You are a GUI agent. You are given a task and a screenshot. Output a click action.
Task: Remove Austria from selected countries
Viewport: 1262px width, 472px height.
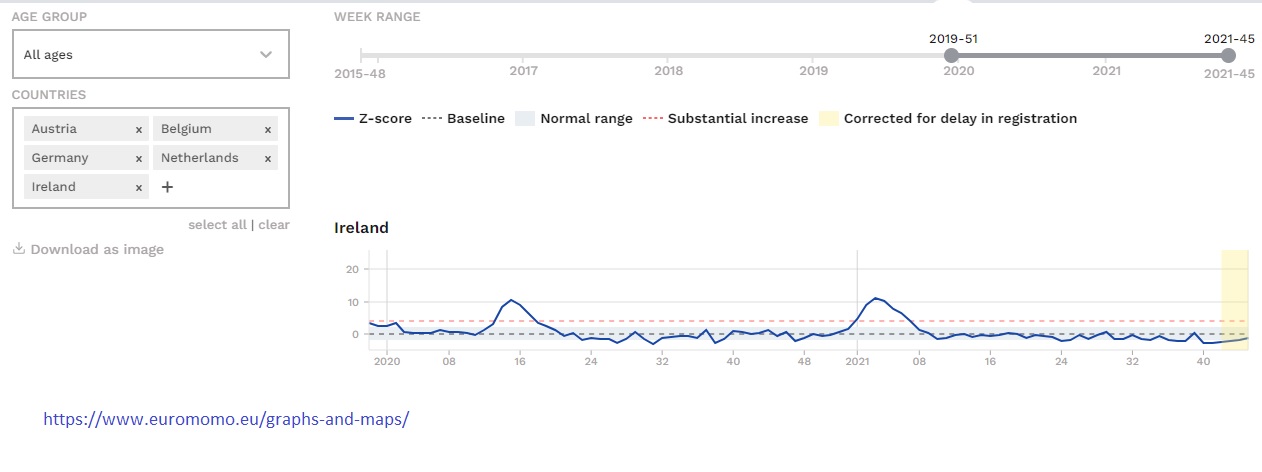pos(139,130)
